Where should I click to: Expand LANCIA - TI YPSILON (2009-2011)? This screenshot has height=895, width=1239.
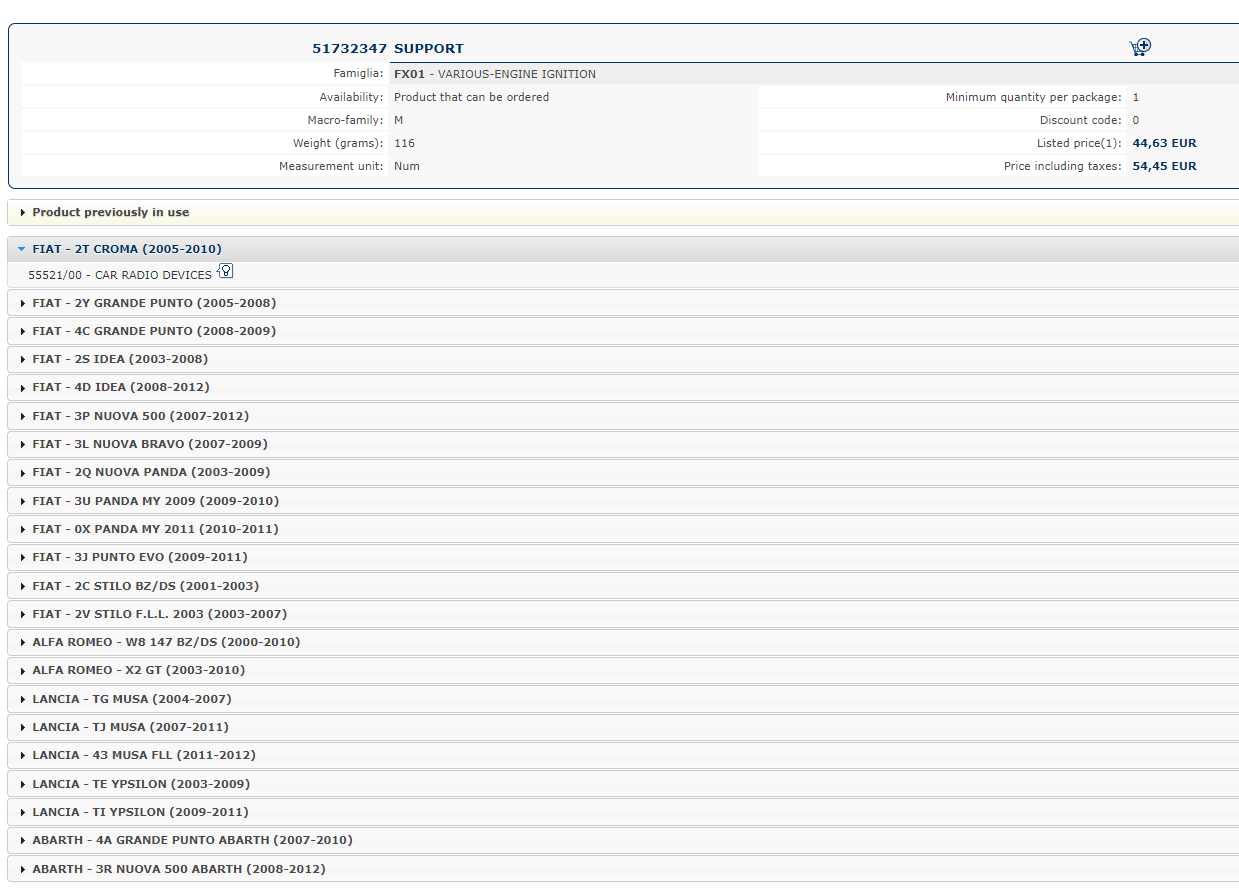point(623,812)
